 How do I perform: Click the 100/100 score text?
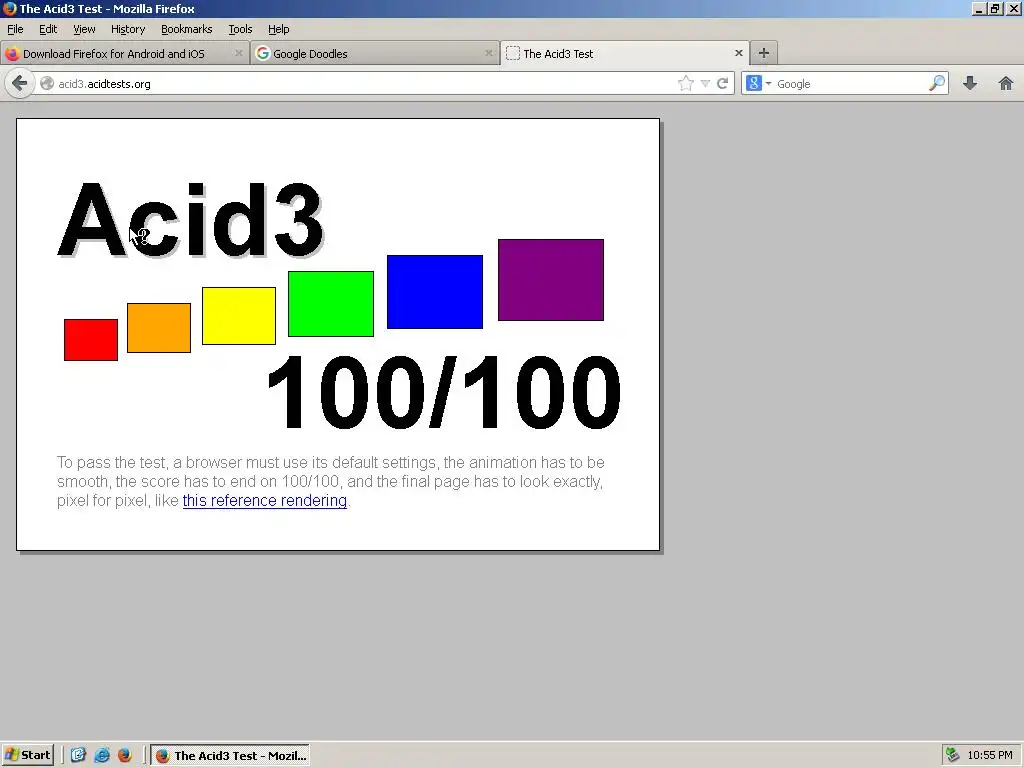444,392
